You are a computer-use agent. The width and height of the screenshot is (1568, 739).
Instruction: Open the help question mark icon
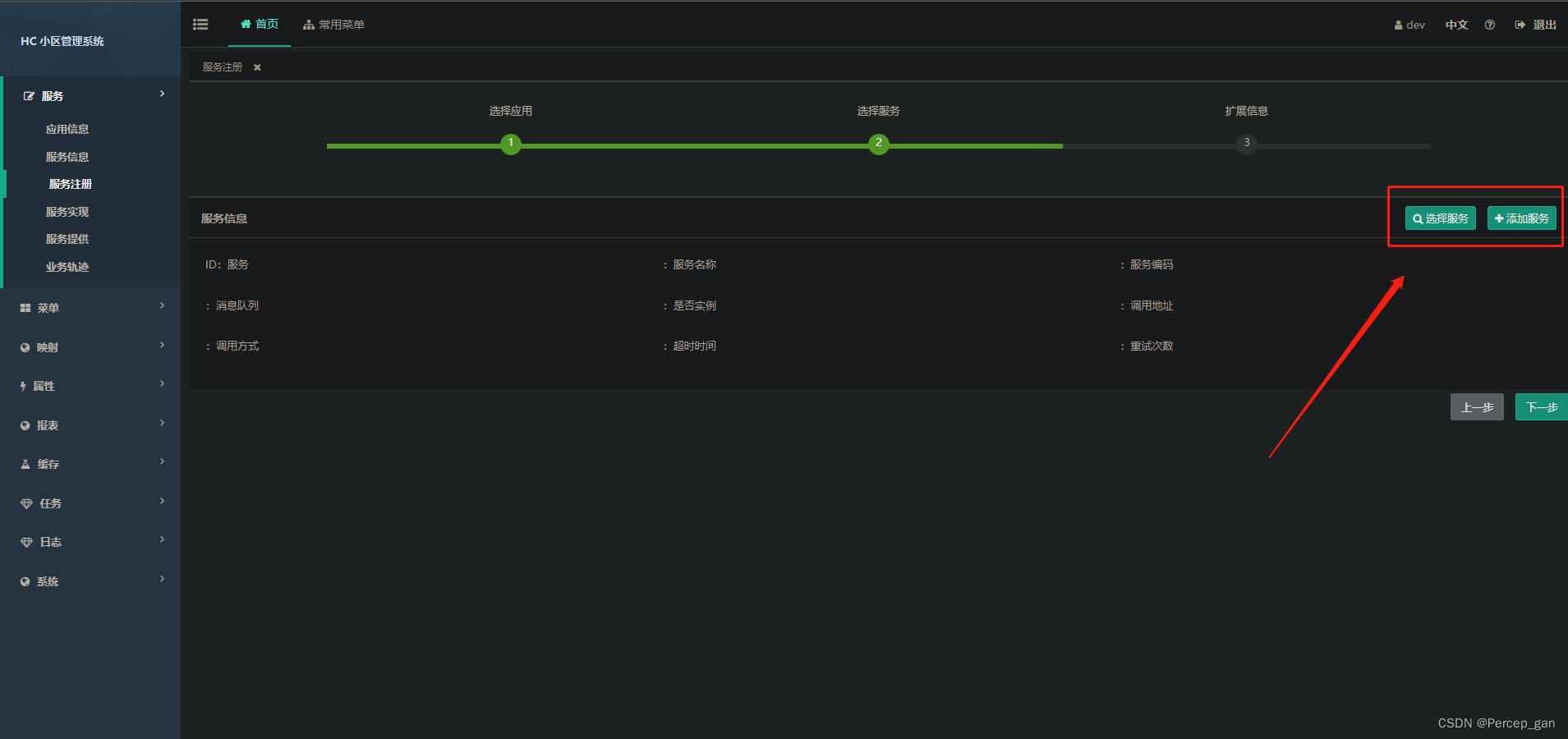coord(1490,25)
